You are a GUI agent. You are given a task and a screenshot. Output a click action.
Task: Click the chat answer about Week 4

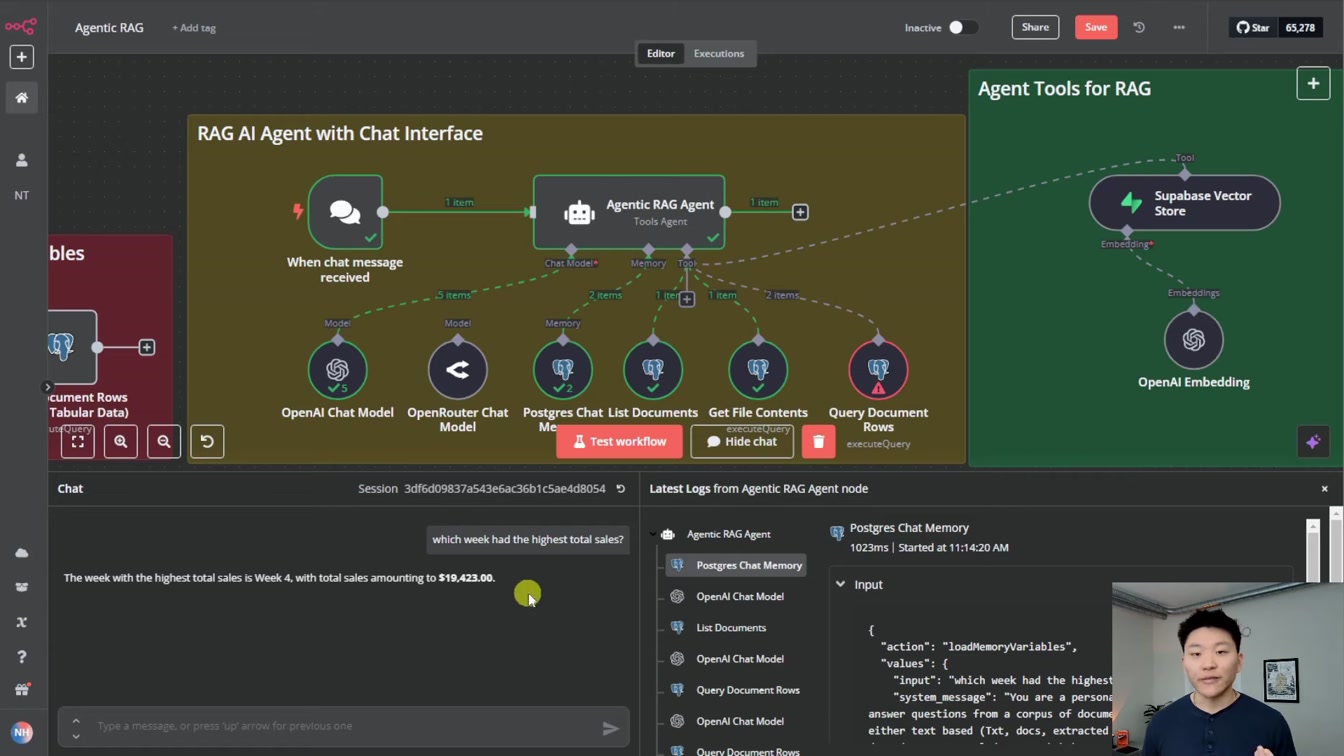(x=279, y=578)
